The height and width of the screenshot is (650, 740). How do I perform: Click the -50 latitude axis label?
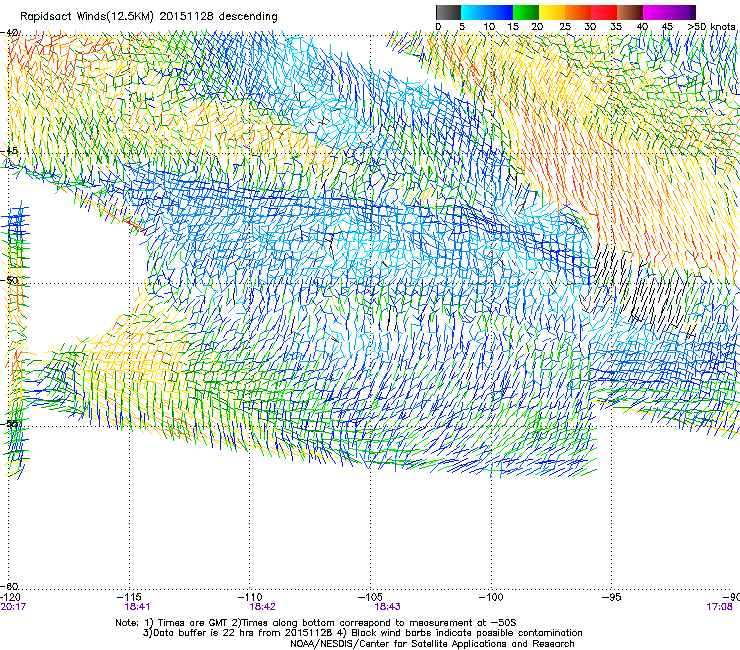[9, 280]
